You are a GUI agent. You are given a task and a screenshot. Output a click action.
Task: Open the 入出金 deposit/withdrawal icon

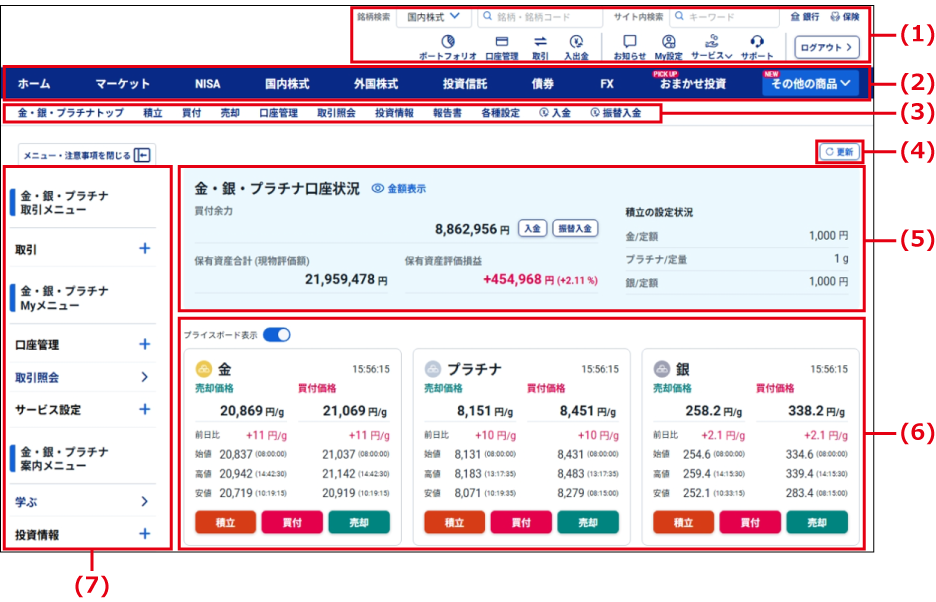tap(576, 42)
